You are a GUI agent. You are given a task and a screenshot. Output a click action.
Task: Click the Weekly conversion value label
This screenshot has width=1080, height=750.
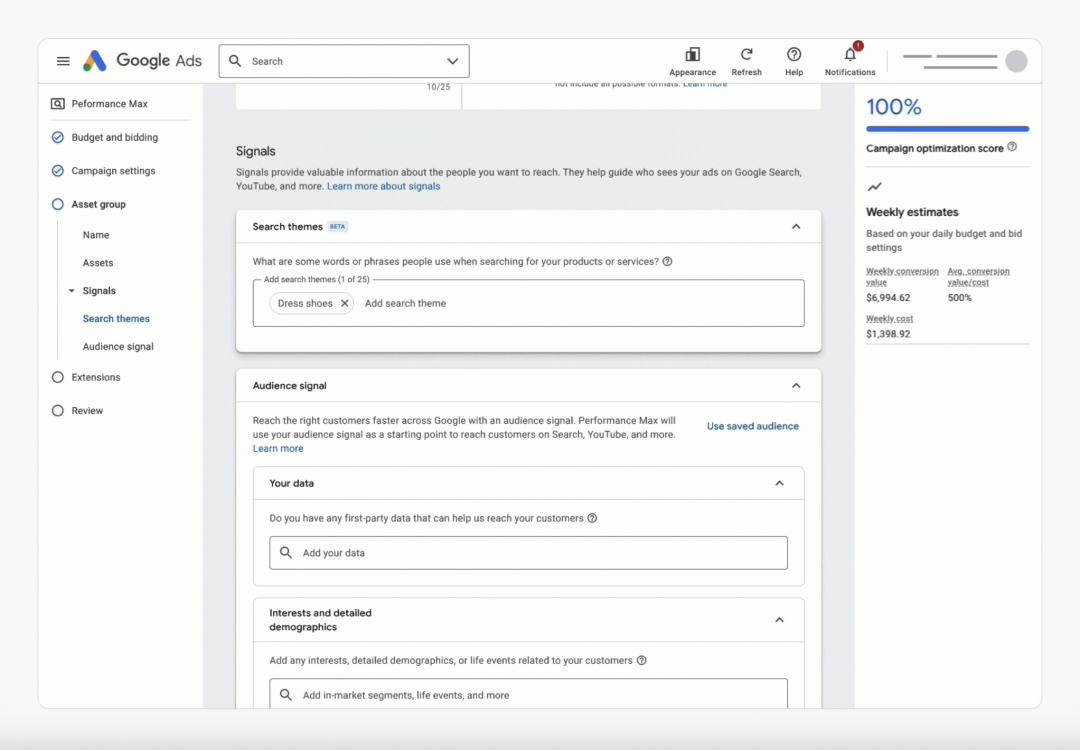click(902, 276)
